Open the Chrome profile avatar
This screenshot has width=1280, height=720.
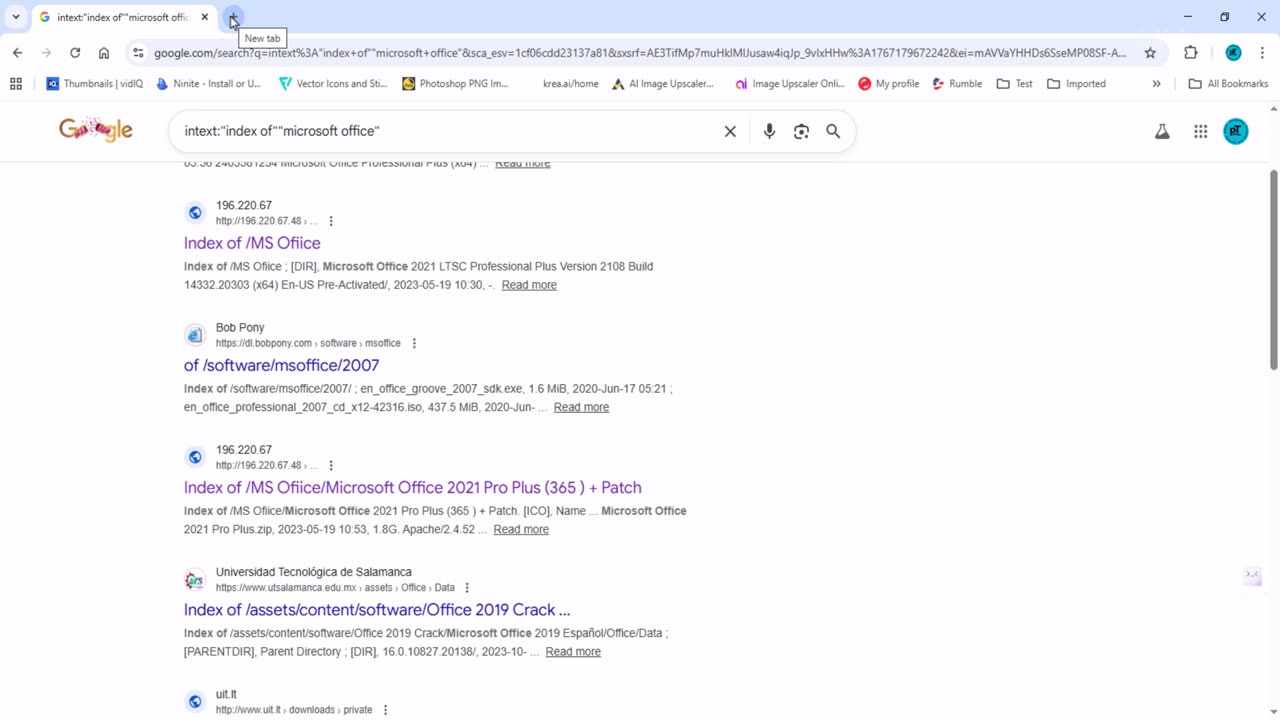[1233, 53]
